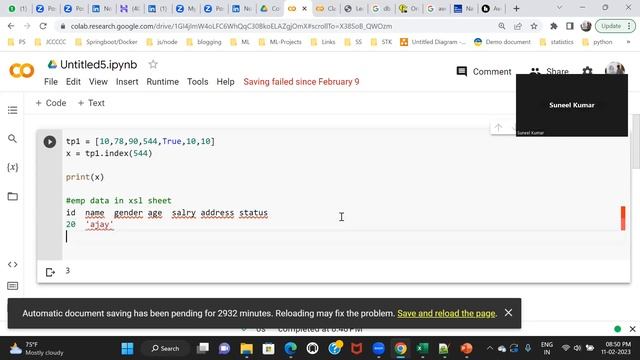Click the comment #emp data in xsl sheet
Screen dimensions: 640x360
point(118,201)
